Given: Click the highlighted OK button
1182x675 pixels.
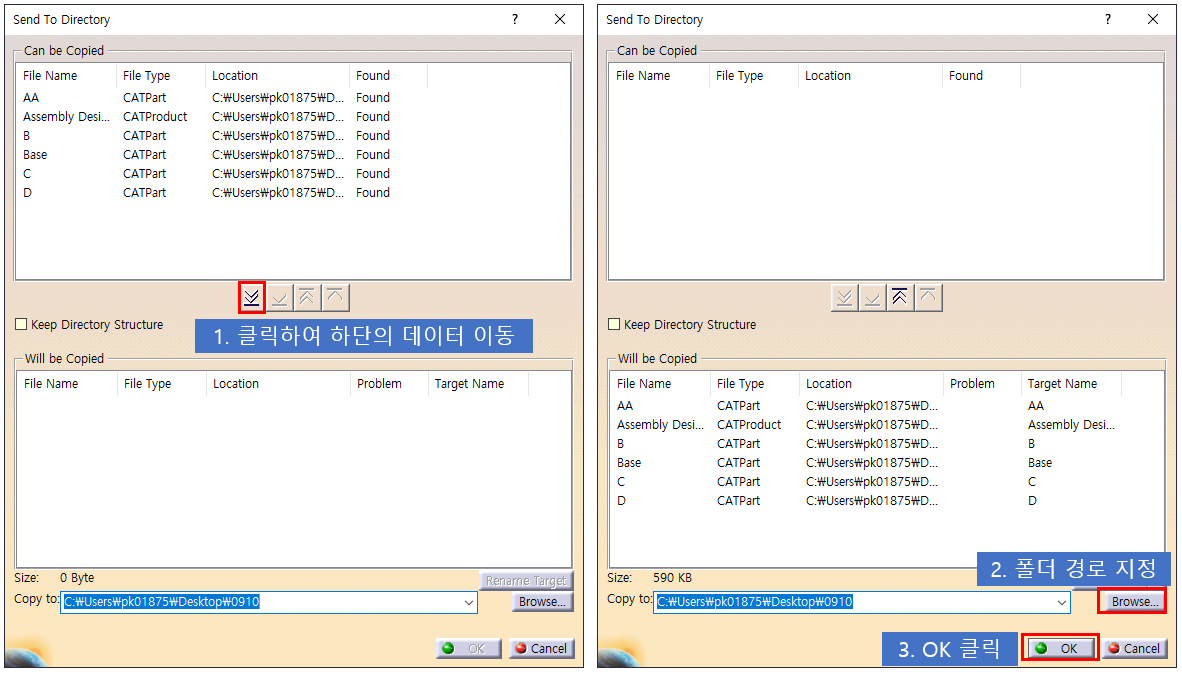Looking at the screenshot, I should [1059, 647].
